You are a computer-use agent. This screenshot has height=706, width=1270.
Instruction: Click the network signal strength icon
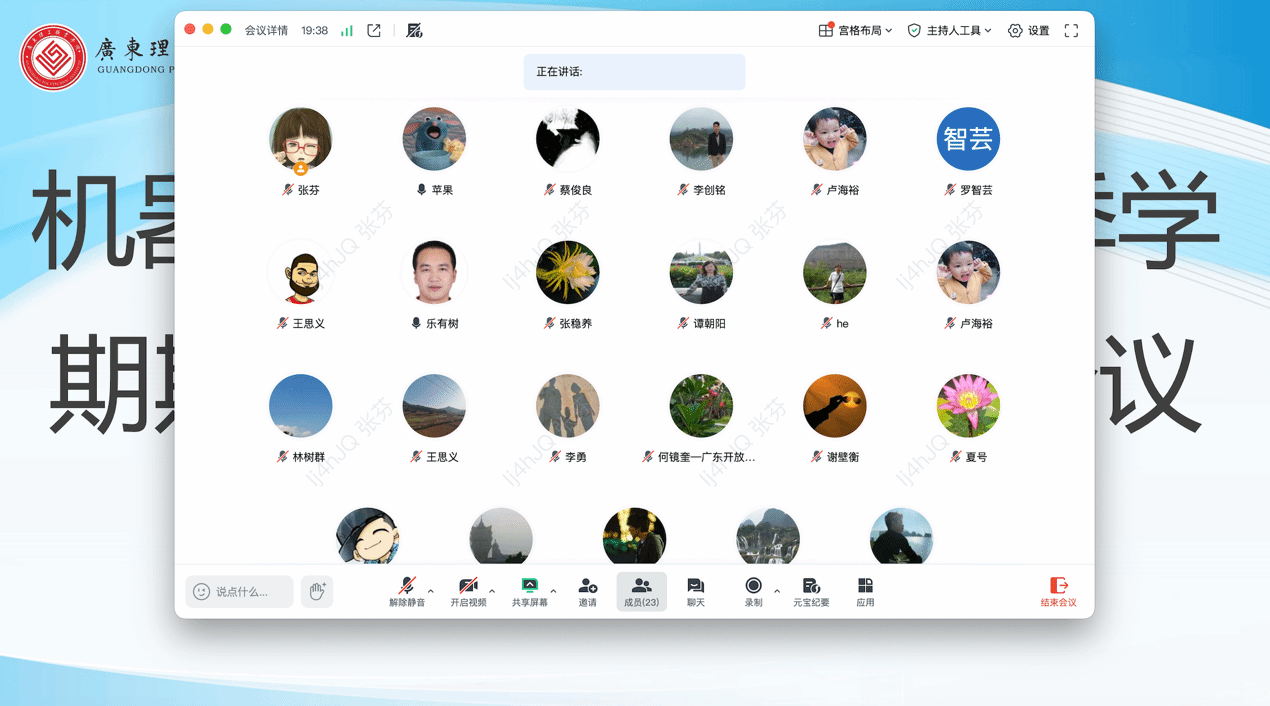tap(347, 31)
